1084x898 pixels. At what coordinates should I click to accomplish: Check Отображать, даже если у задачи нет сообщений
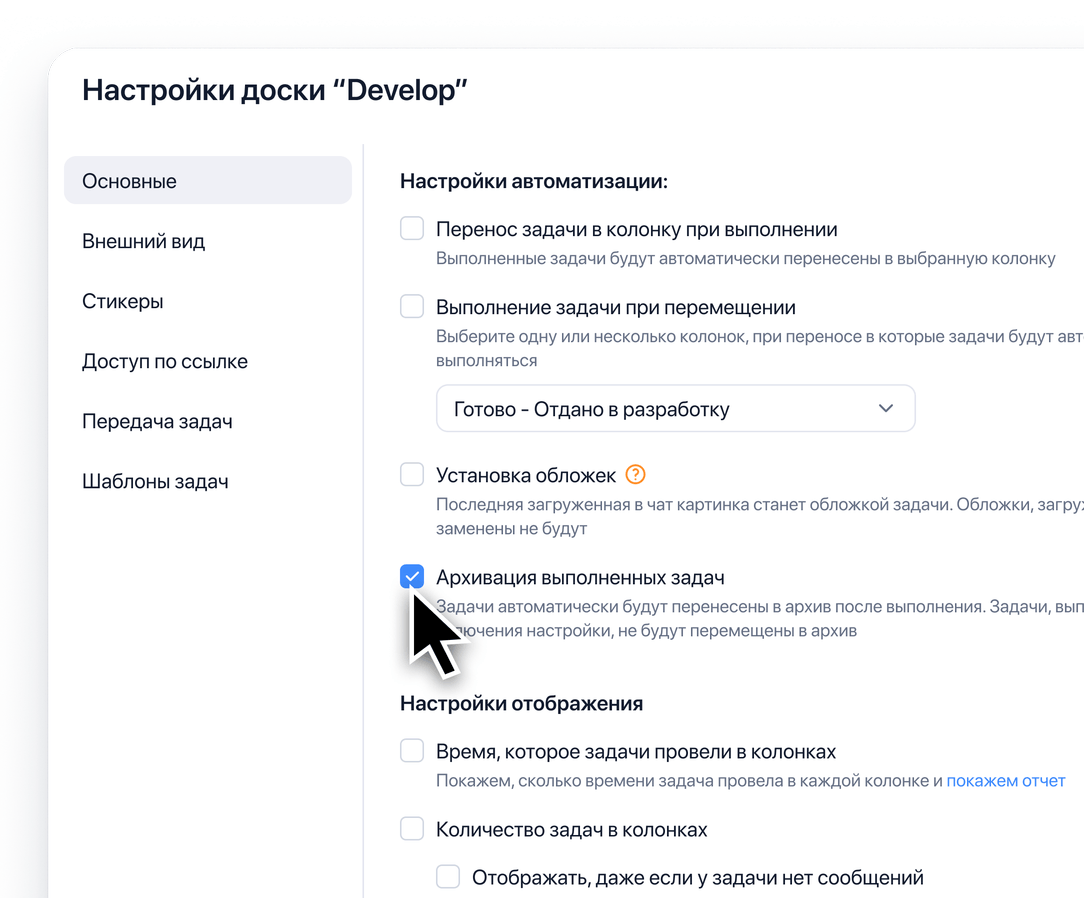pos(448,876)
